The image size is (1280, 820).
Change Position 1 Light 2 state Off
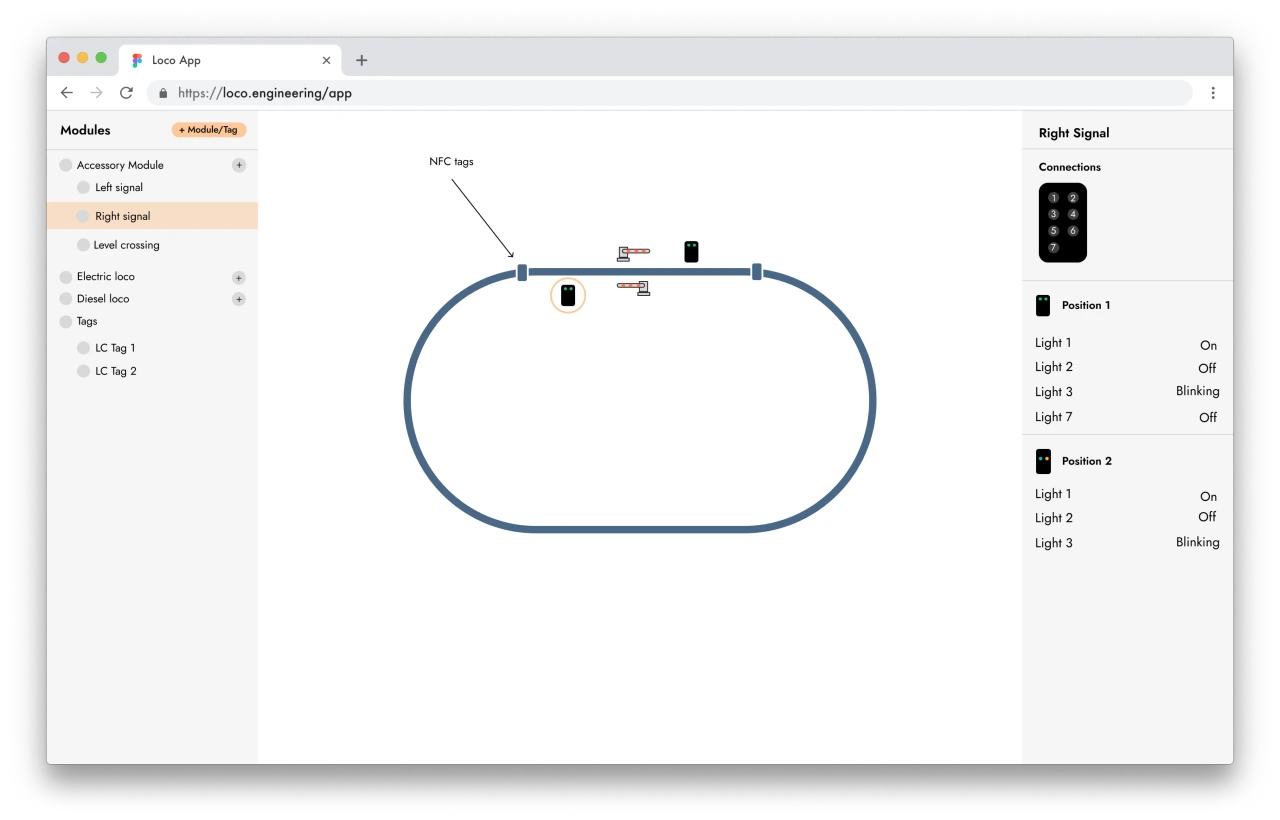pos(1207,368)
